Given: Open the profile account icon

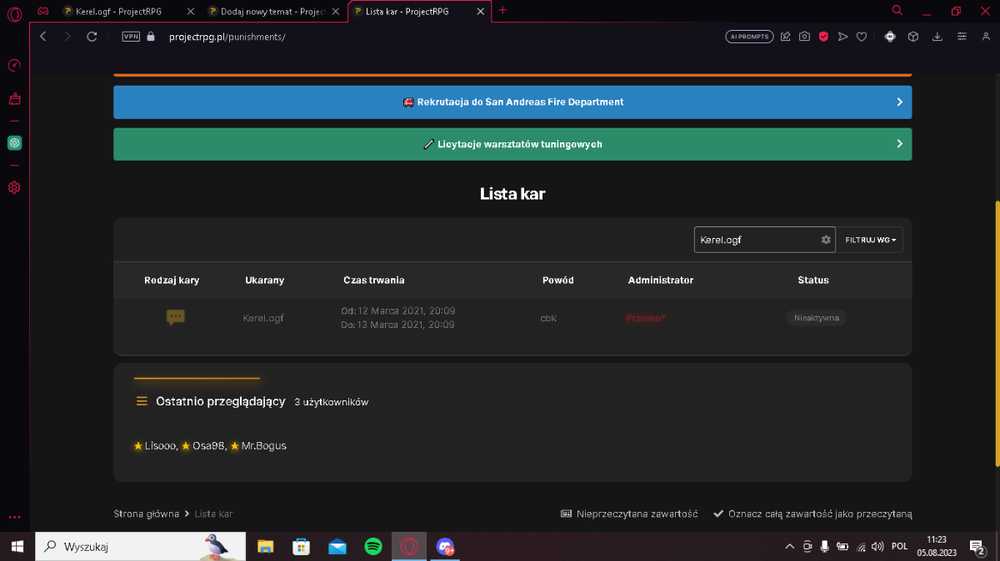Looking at the screenshot, I should point(985,36).
